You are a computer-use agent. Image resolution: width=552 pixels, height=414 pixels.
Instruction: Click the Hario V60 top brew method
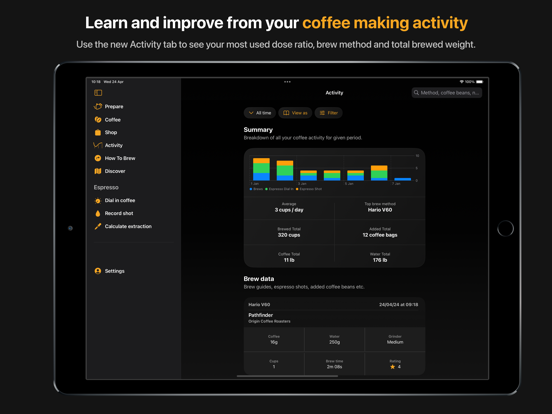(x=380, y=210)
